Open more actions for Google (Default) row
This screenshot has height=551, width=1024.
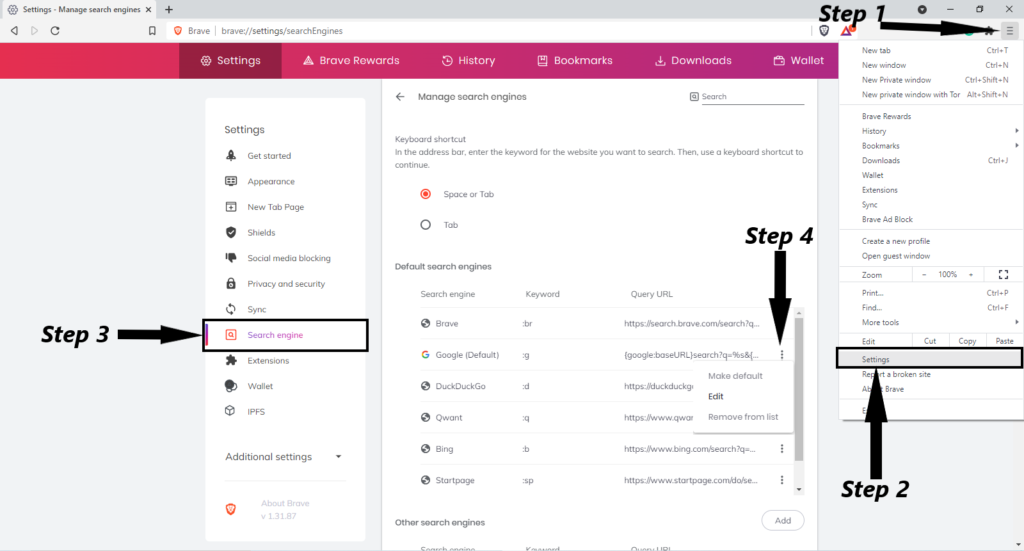click(782, 354)
